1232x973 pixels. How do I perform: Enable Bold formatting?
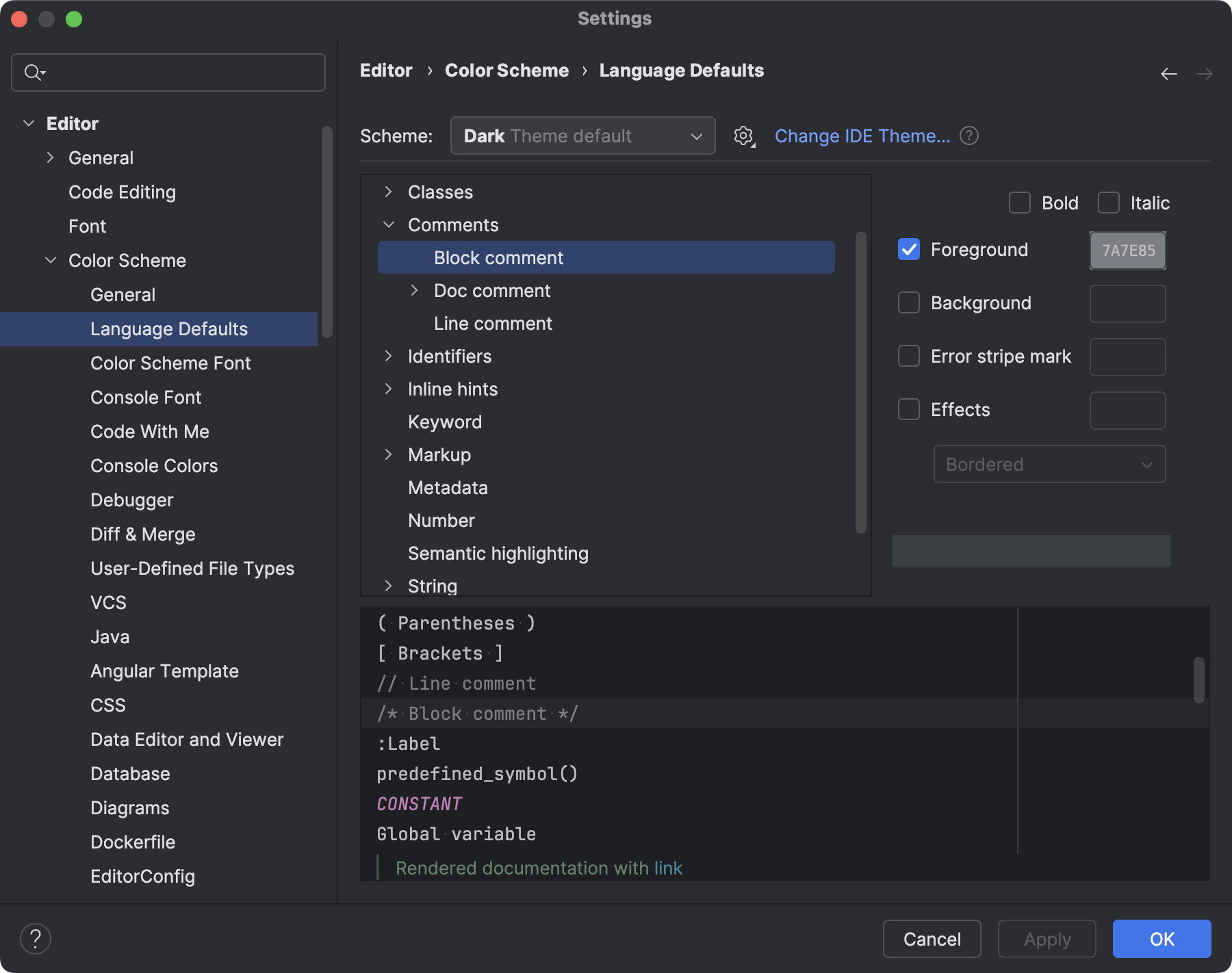[x=1020, y=203]
